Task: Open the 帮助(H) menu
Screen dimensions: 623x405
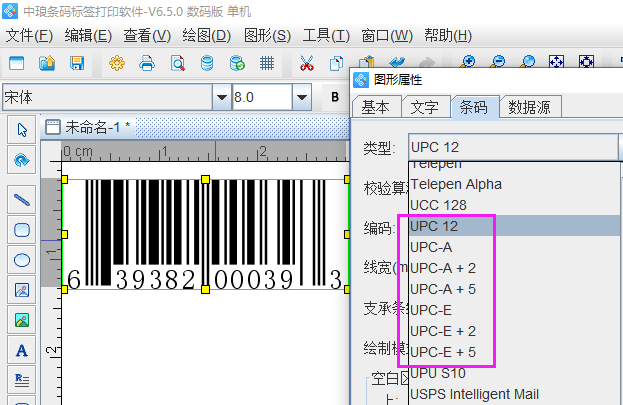Action: (x=448, y=36)
